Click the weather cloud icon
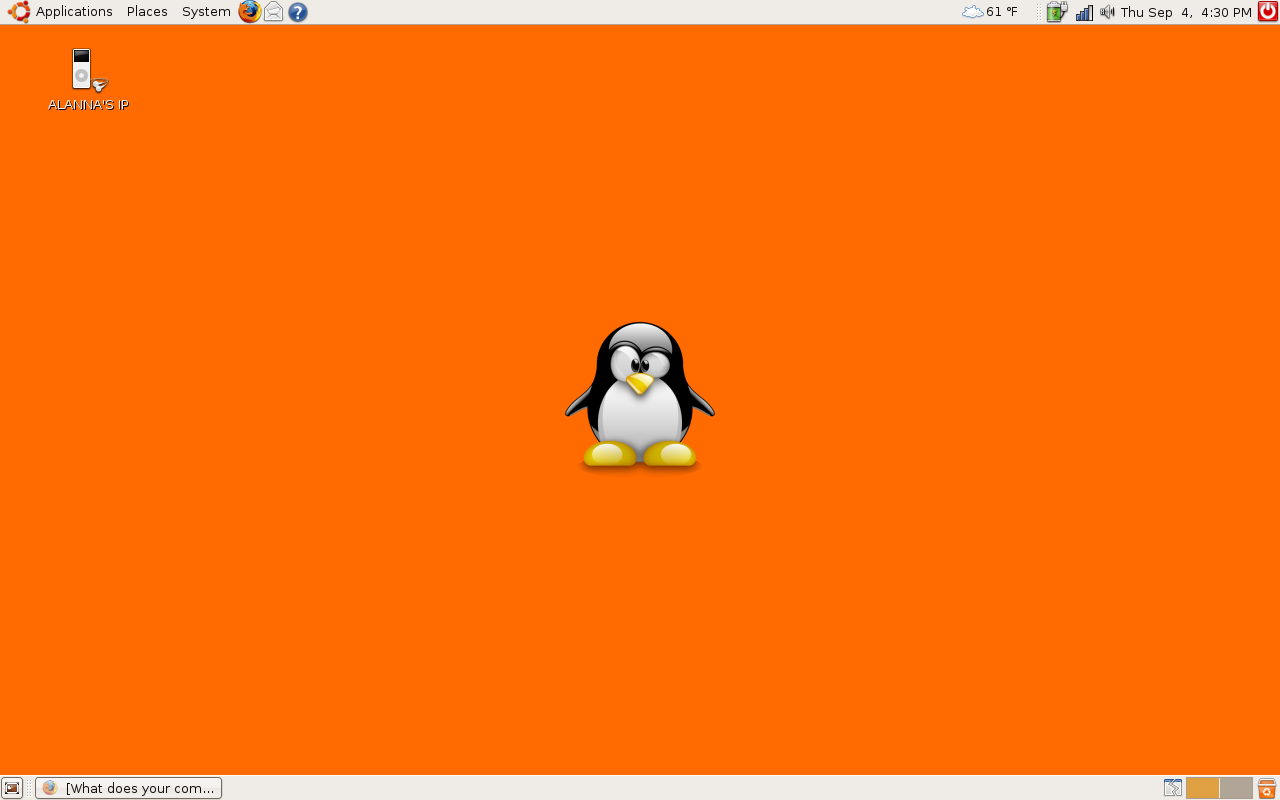Viewport: 1280px width, 800px height. [971, 11]
